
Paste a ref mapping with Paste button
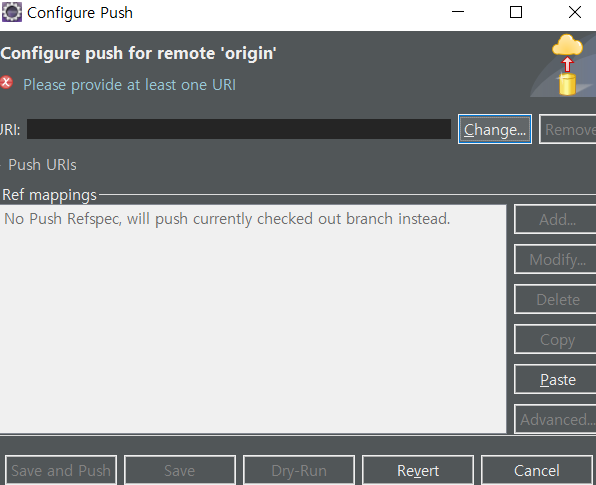click(x=555, y=379)
